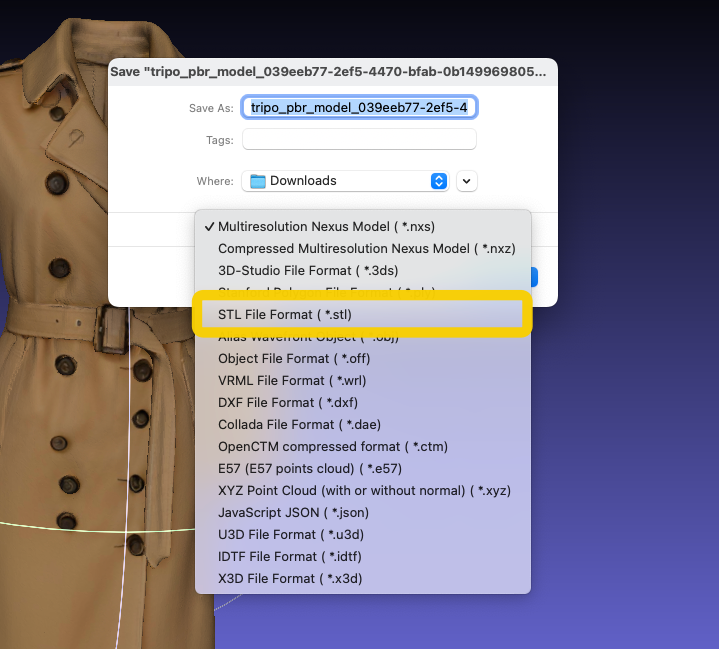Click the Tags input field
Screen dimensions: 719x649
tap(360, 139)
